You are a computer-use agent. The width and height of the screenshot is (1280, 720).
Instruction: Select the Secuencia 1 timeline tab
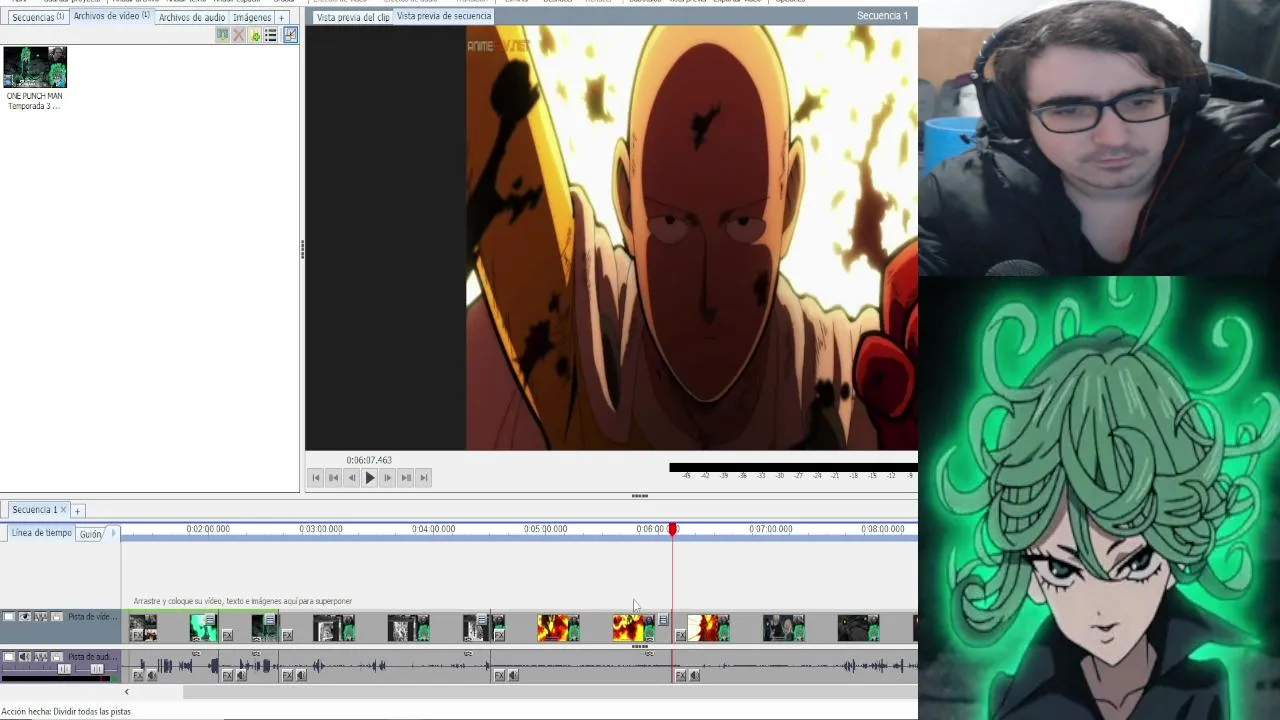(x=34, y=510)
